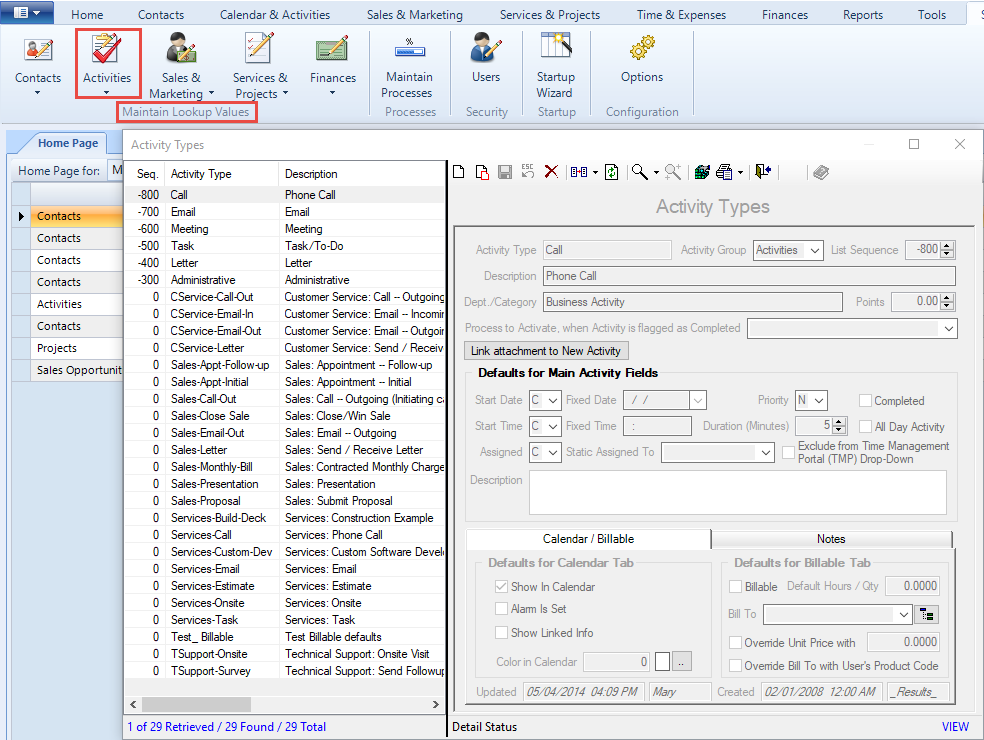Enable the Billable checkbox
The image size is (984, 740).
coord(736,587)
